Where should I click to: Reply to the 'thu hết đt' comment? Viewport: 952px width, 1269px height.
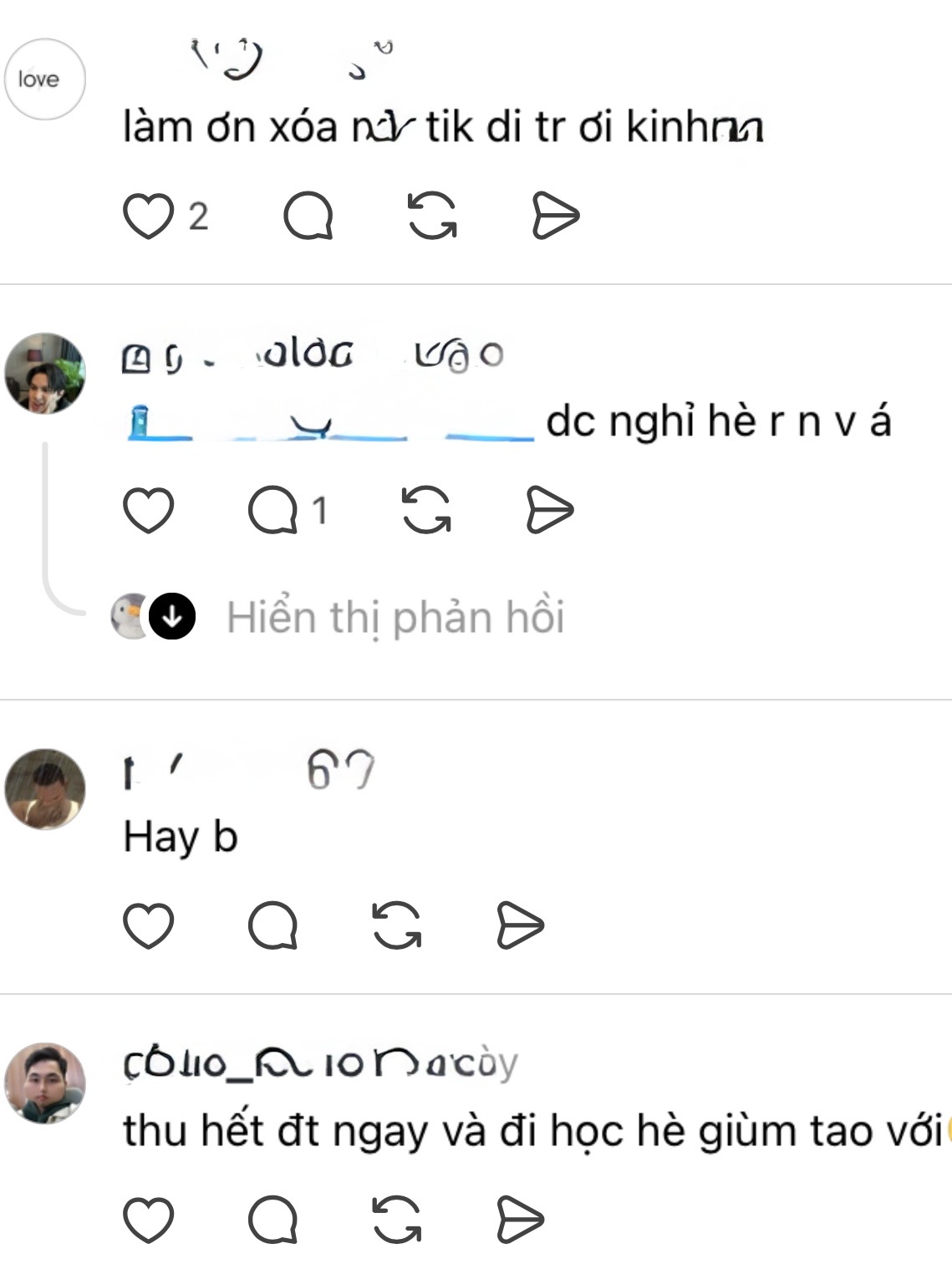point(272,1220)
